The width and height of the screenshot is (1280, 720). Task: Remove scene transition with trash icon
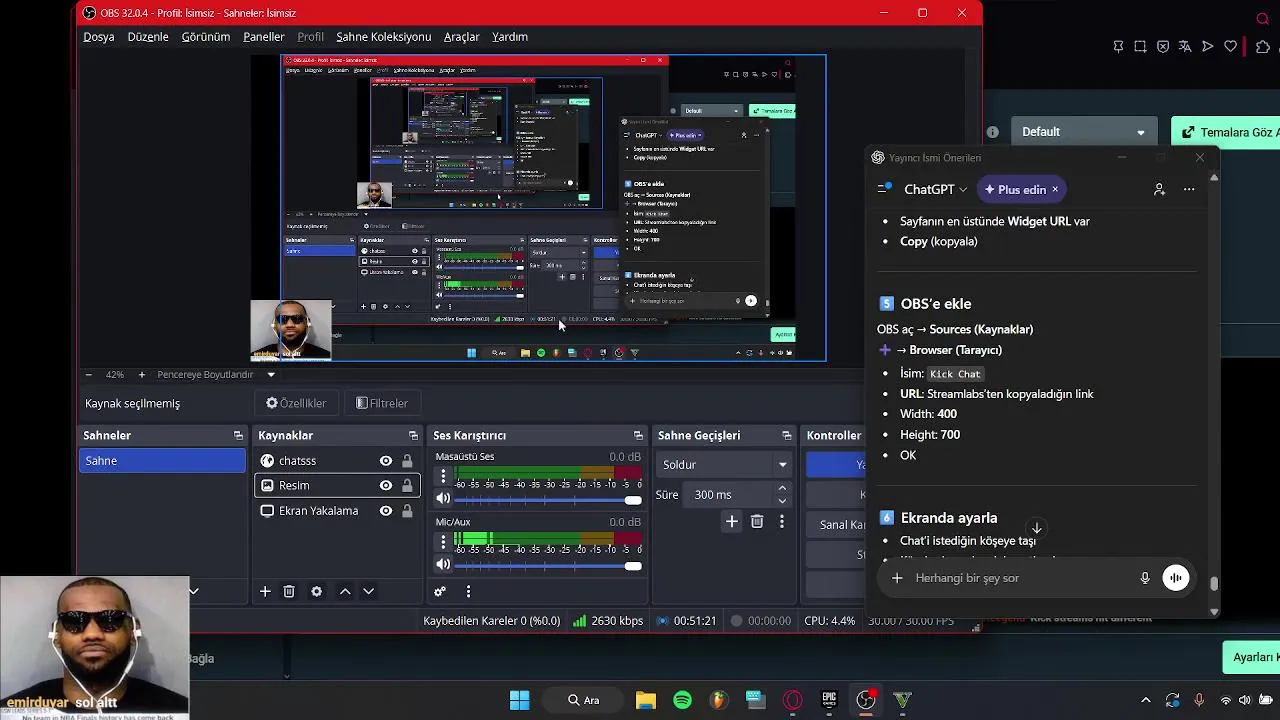click(757, 521)
